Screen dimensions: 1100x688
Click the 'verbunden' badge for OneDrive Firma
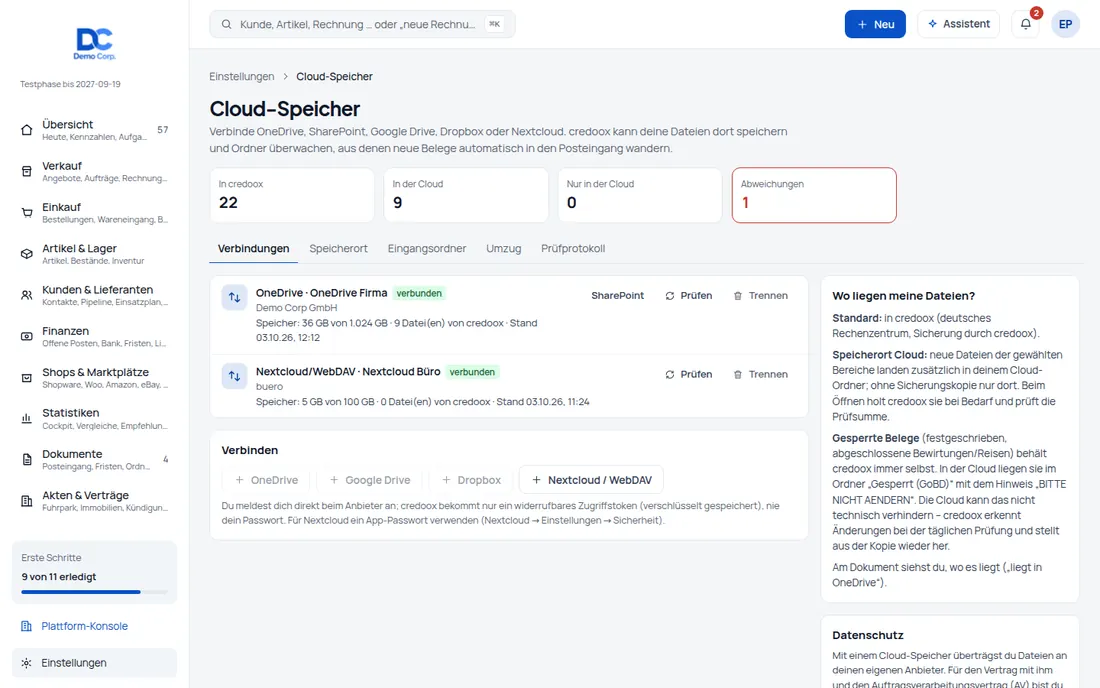(419, 293)
